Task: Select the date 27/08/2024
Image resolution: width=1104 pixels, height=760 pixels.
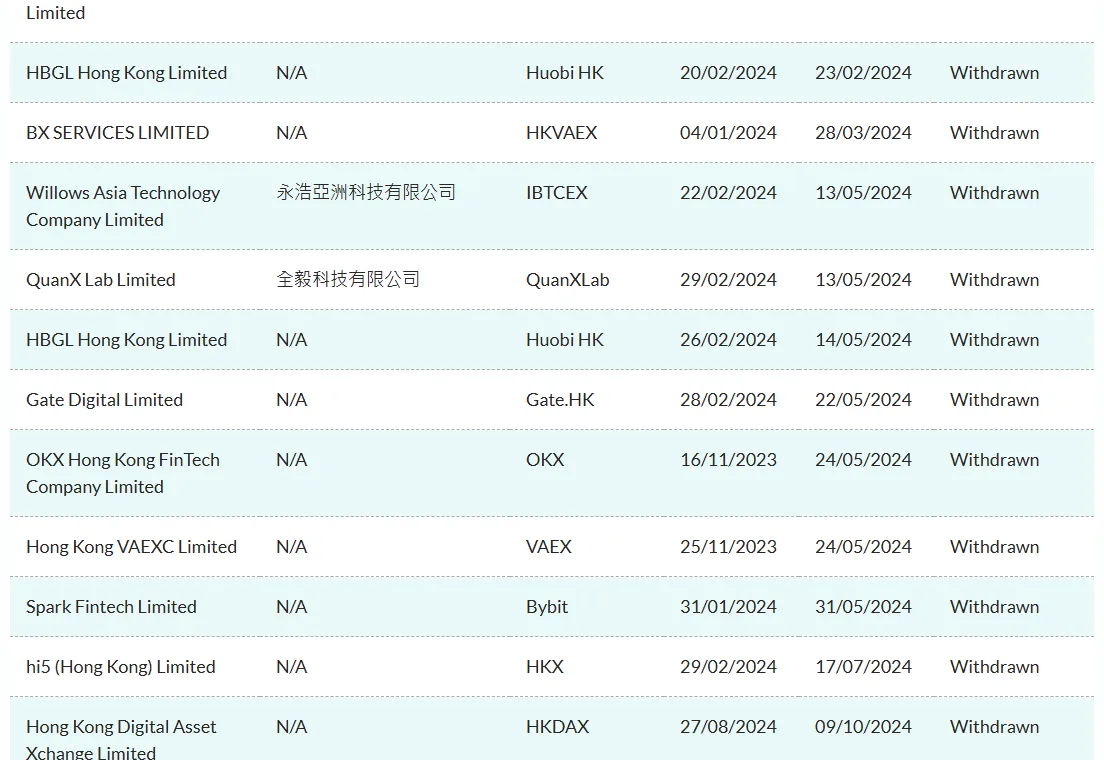Action: pyautogui.click(x=728, y=726)
